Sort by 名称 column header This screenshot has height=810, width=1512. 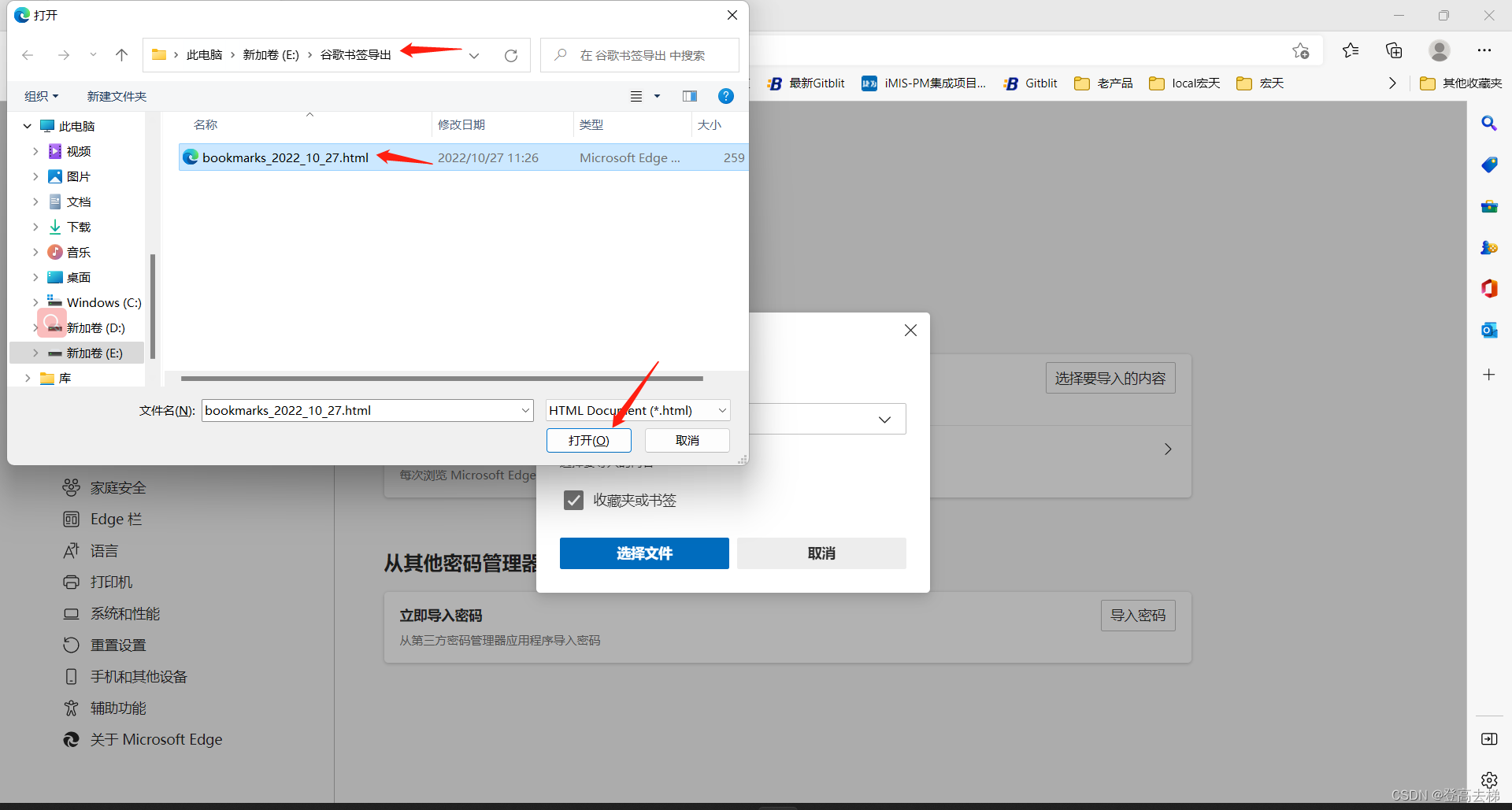tap(206, 124)
